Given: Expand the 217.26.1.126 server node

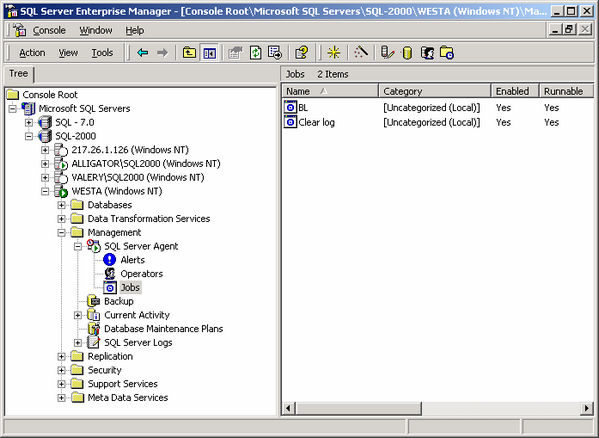Looking at the screenshot, I should (45, 150).
